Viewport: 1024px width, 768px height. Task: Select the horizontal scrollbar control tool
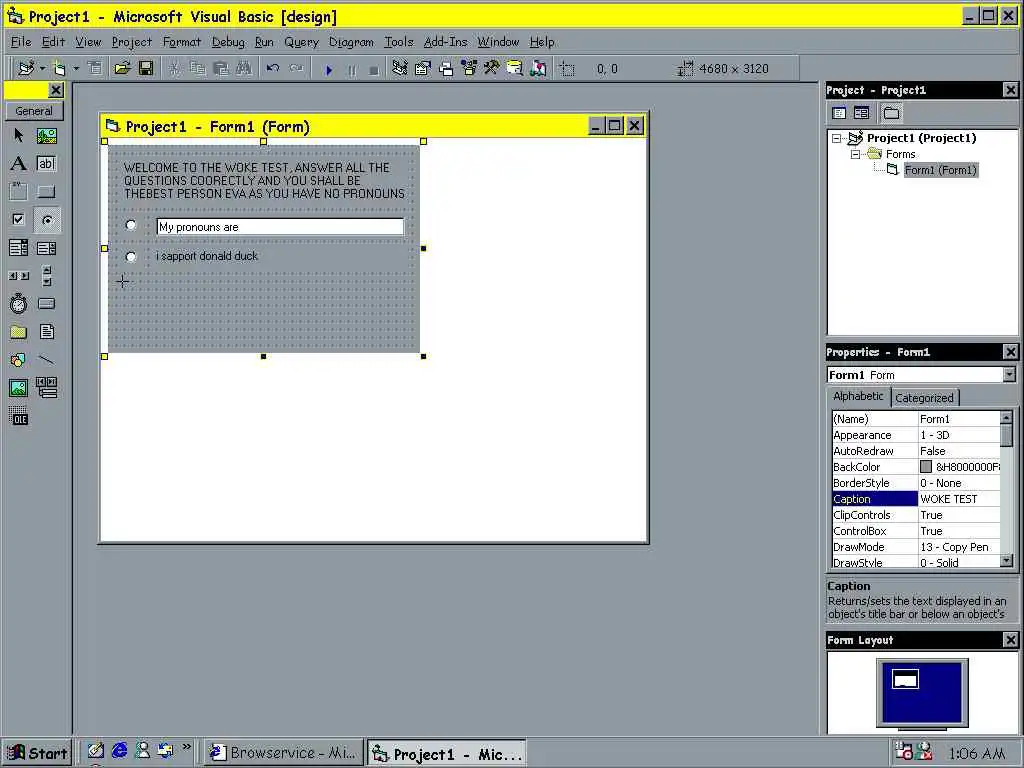click(18, 276)
